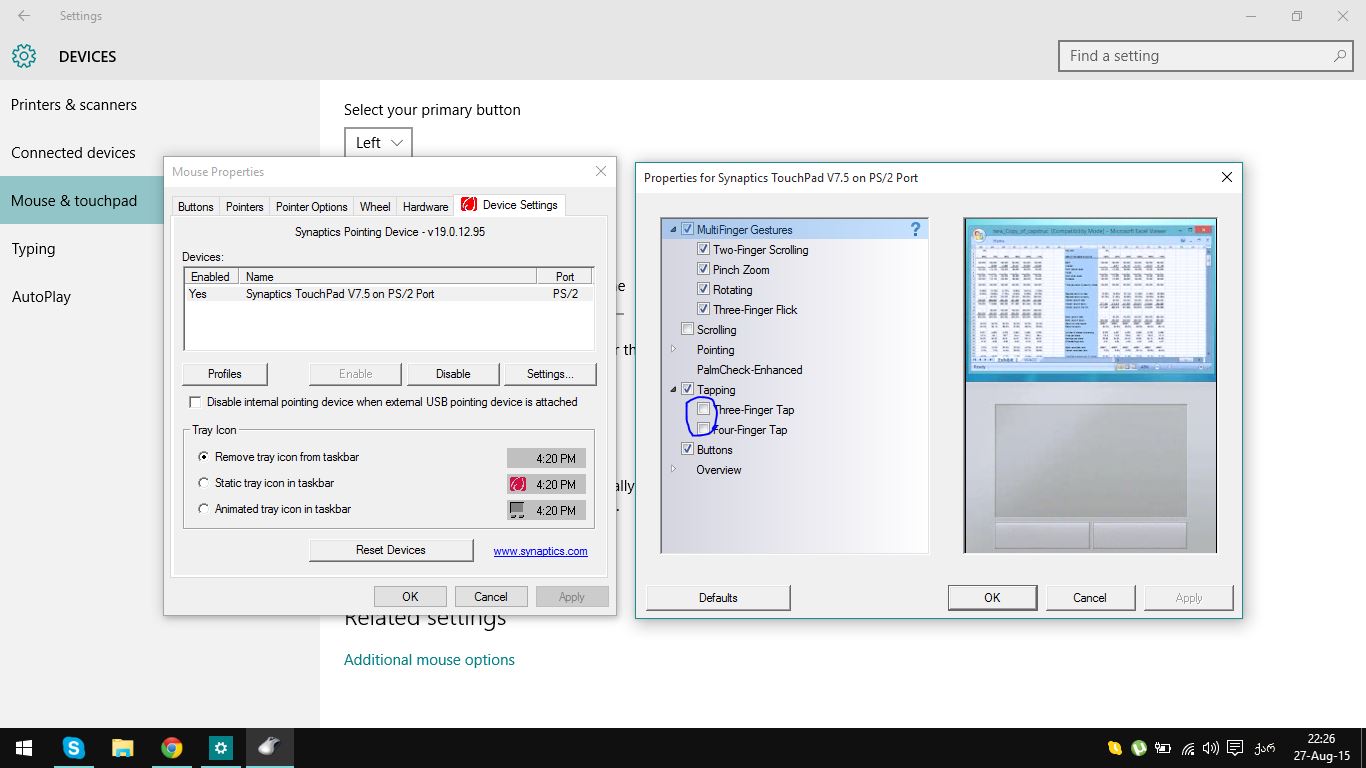Open the Wi-Fi network tray icon
This screenshot has width=1366, height=768.
(x=1187, y=748)
